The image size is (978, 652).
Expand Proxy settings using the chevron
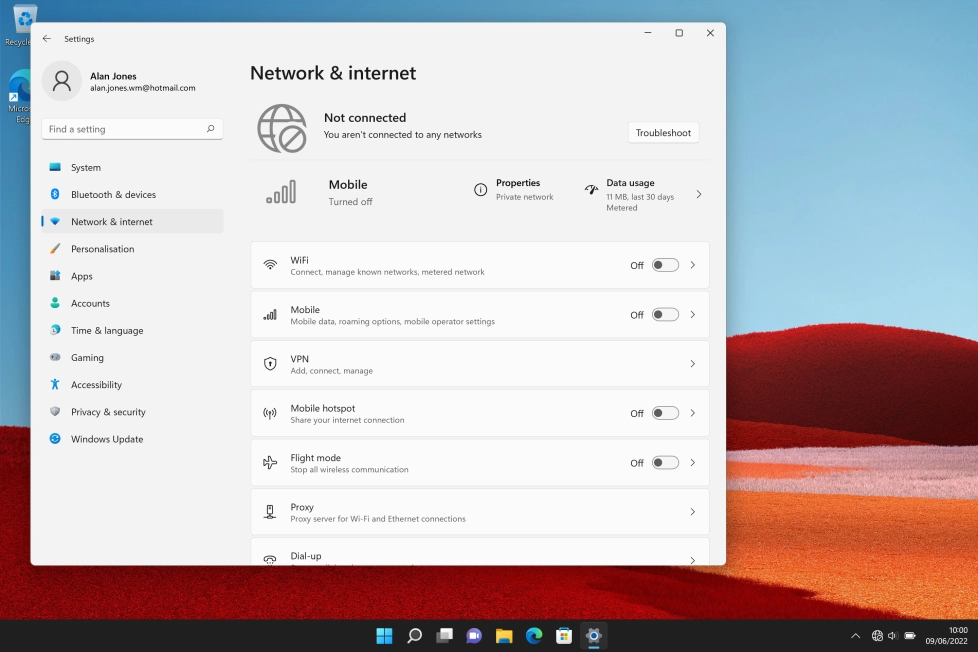point(692,512)
